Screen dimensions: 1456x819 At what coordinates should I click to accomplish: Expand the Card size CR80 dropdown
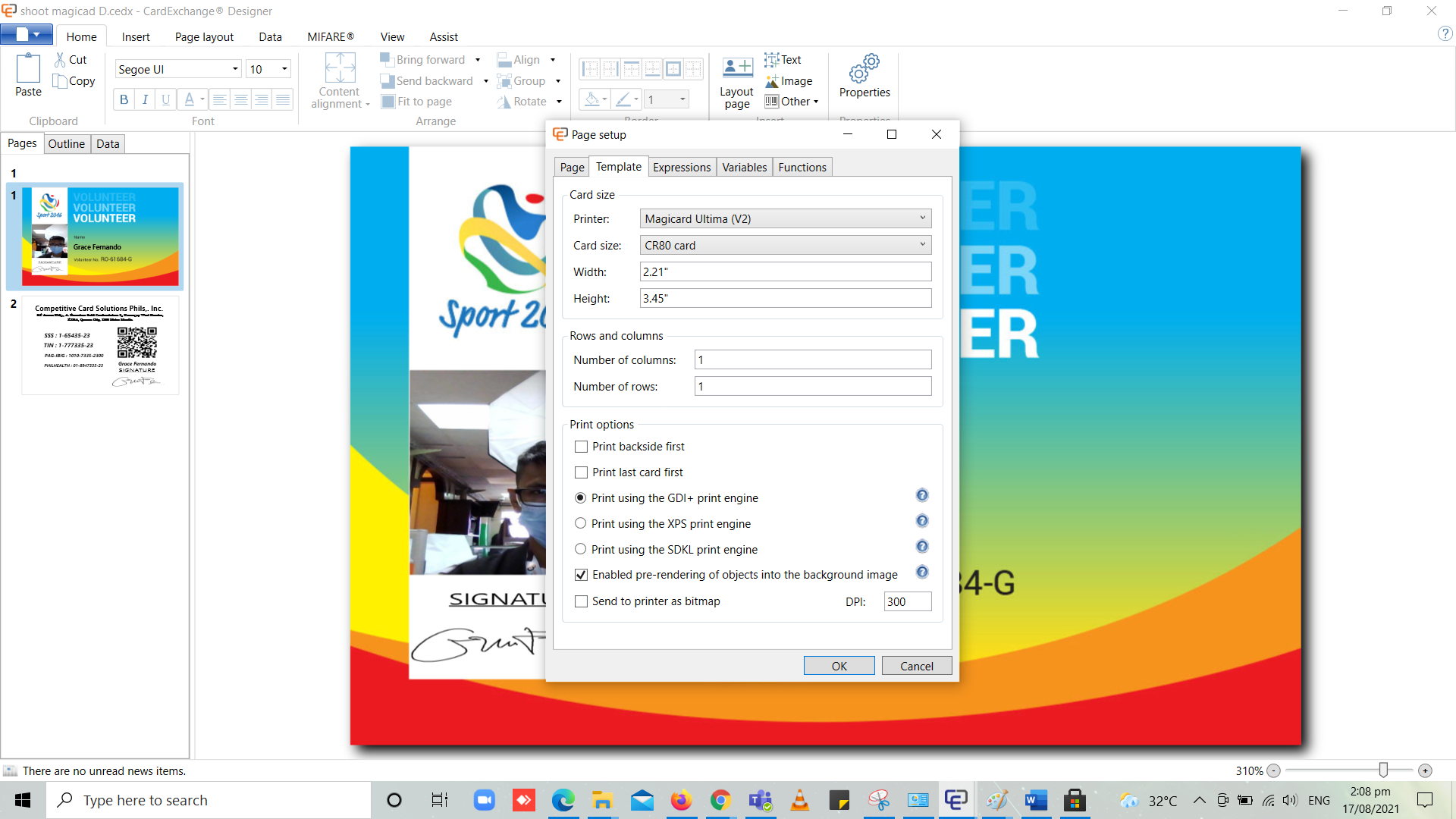786,245
